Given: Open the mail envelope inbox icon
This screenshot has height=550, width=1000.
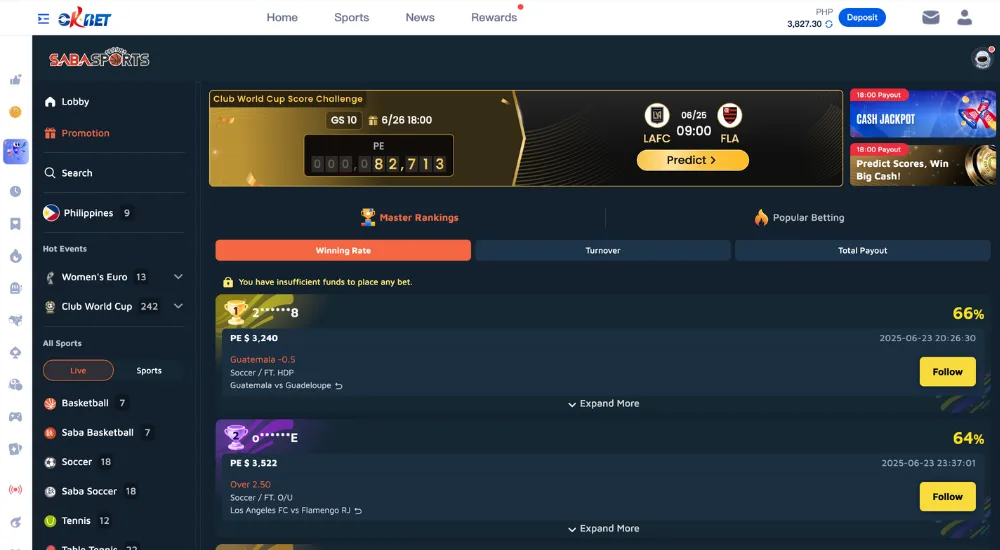Looking at the screenshot, I should tap(930, 18).
